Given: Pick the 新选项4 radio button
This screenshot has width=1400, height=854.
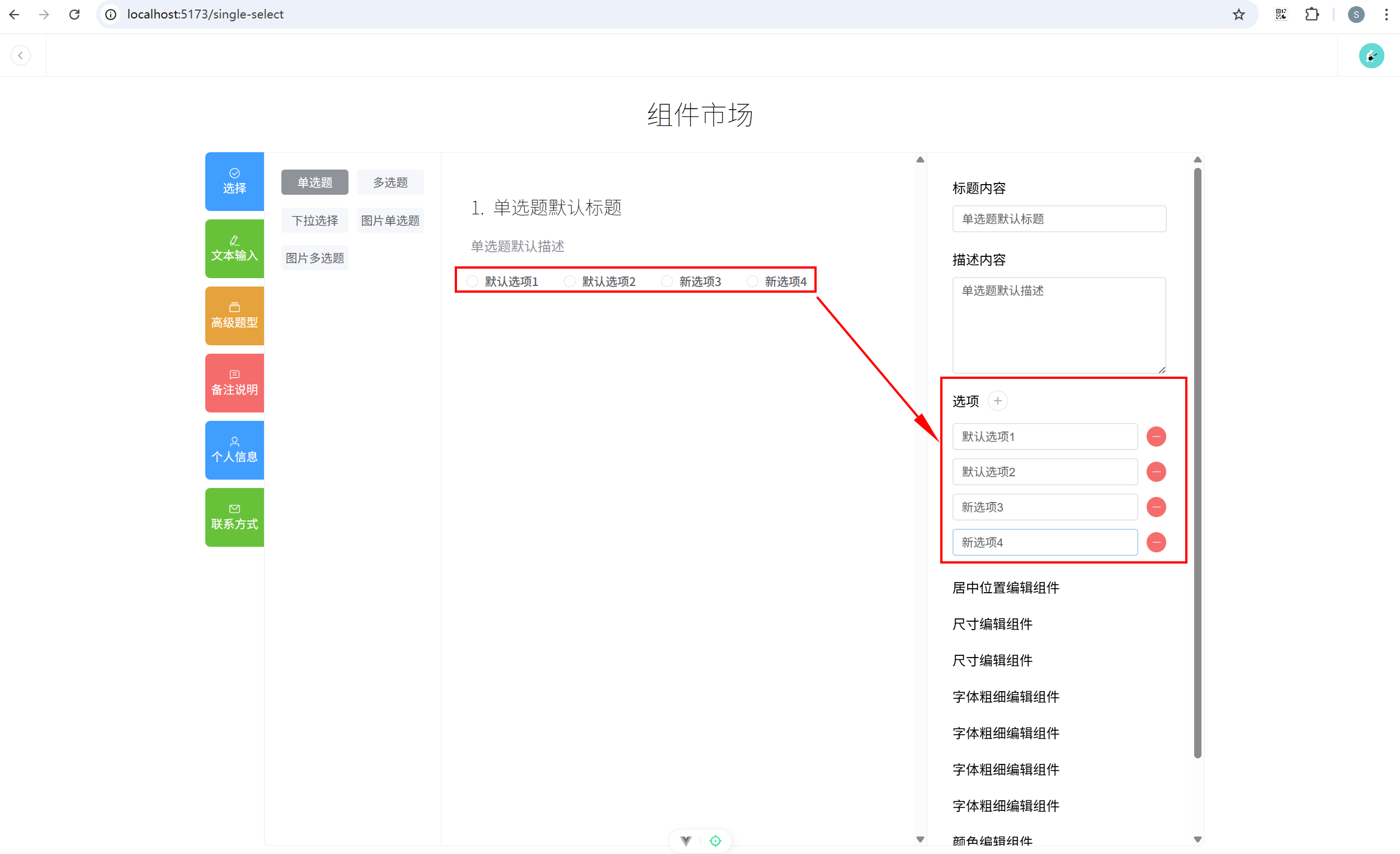Looking at the screenshot, I should (x=752, y=281).
